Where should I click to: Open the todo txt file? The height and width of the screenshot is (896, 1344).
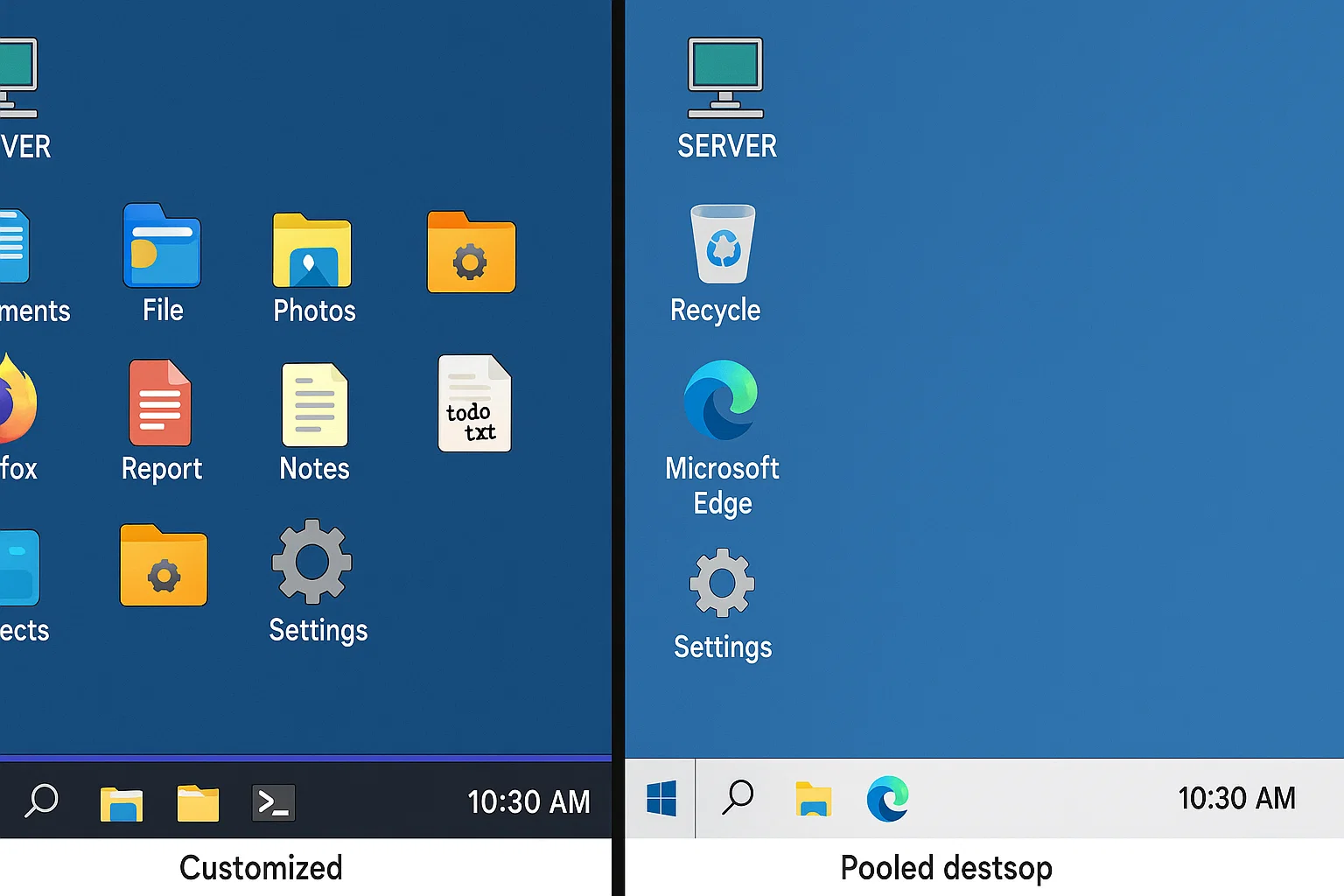click(473, 403)
